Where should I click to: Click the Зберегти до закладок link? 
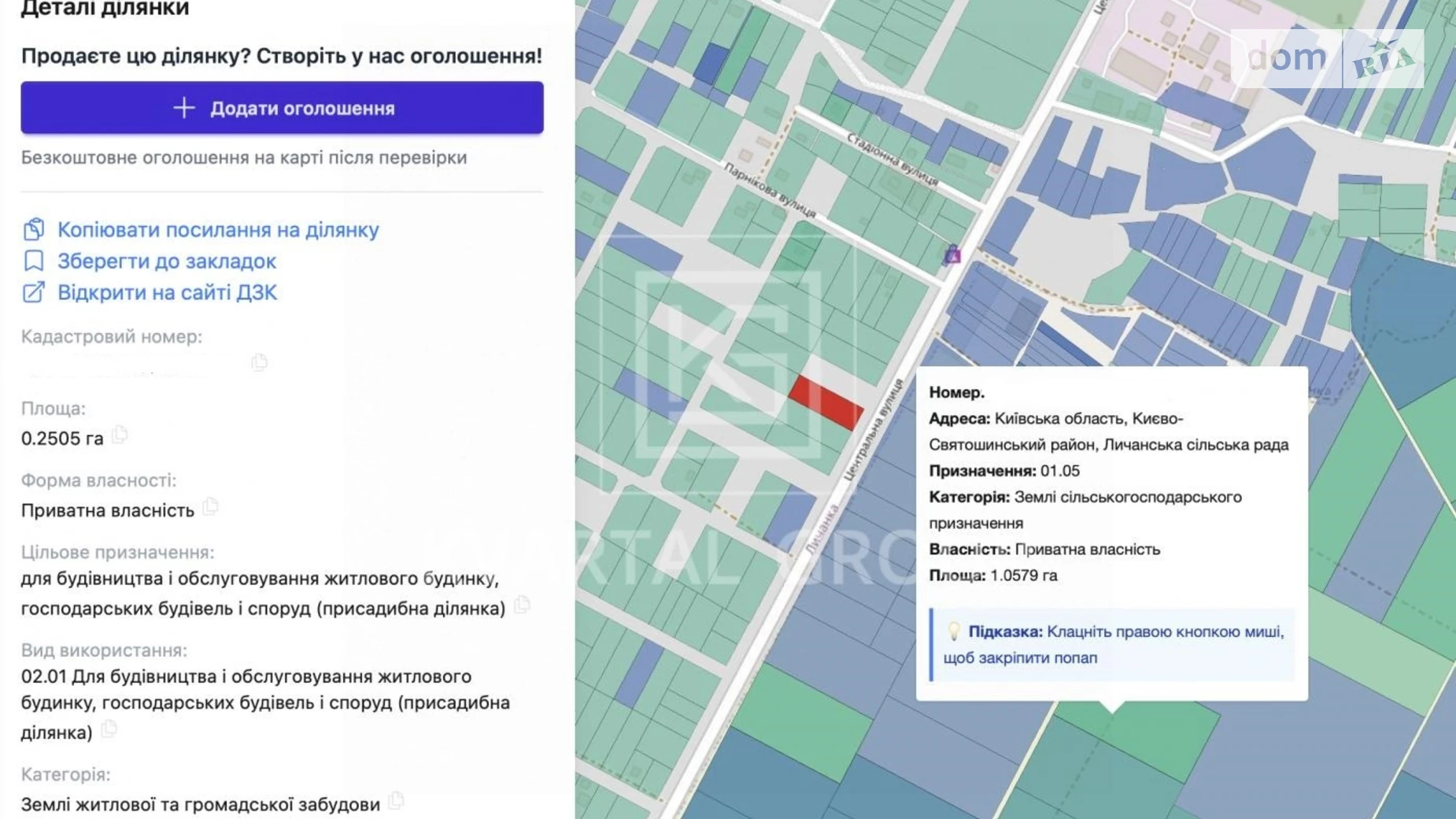pos(167,261)
